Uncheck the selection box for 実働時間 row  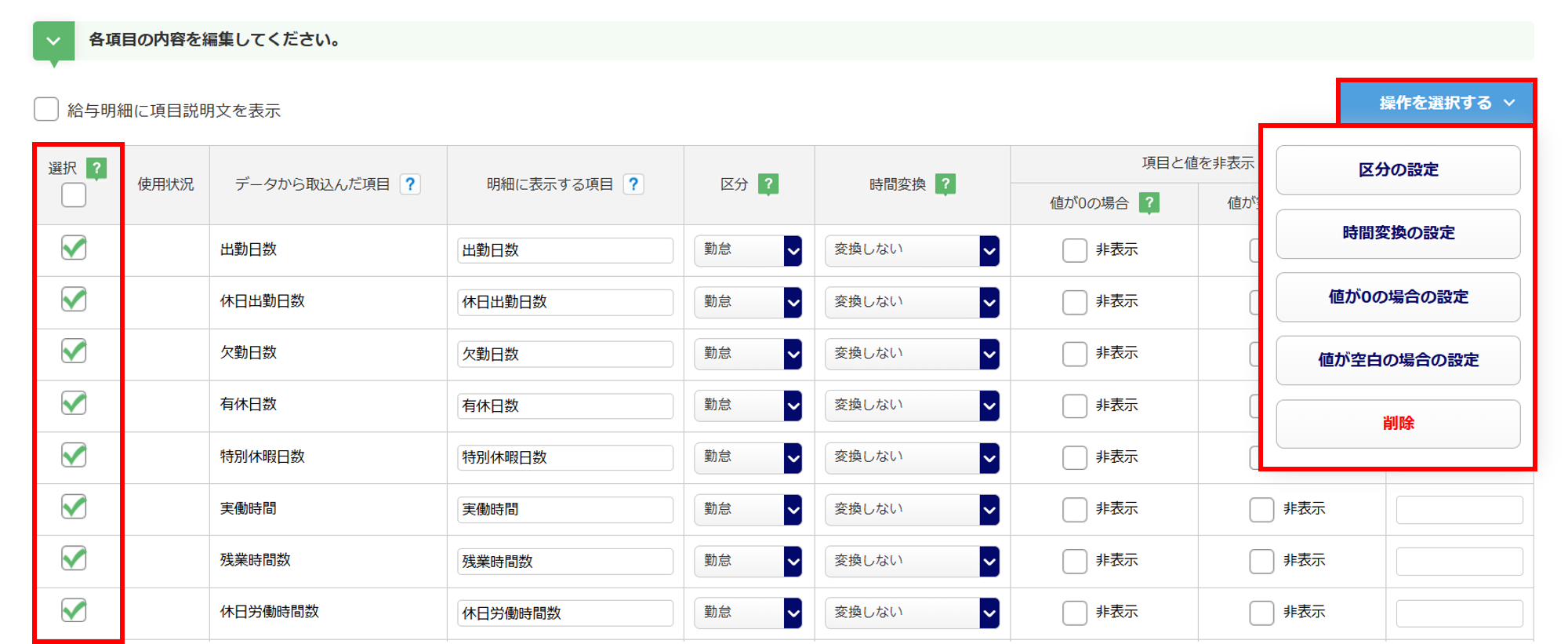point(74,507)
